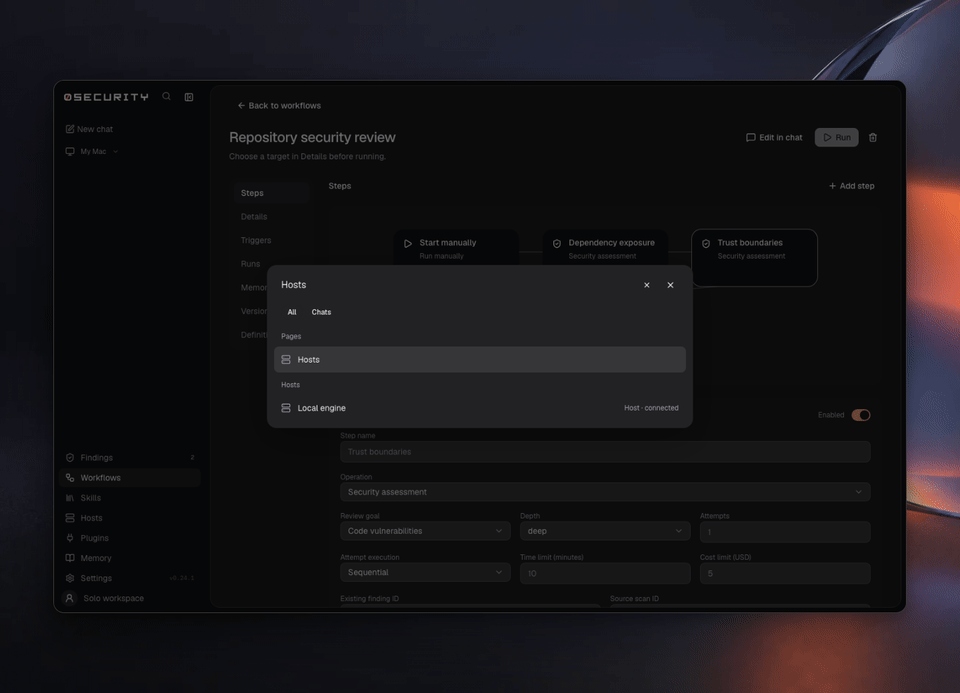Close the Hosts dialog with the rightmost X
The height and width of the screenshot is (693, 960).
tap(670, 285)
